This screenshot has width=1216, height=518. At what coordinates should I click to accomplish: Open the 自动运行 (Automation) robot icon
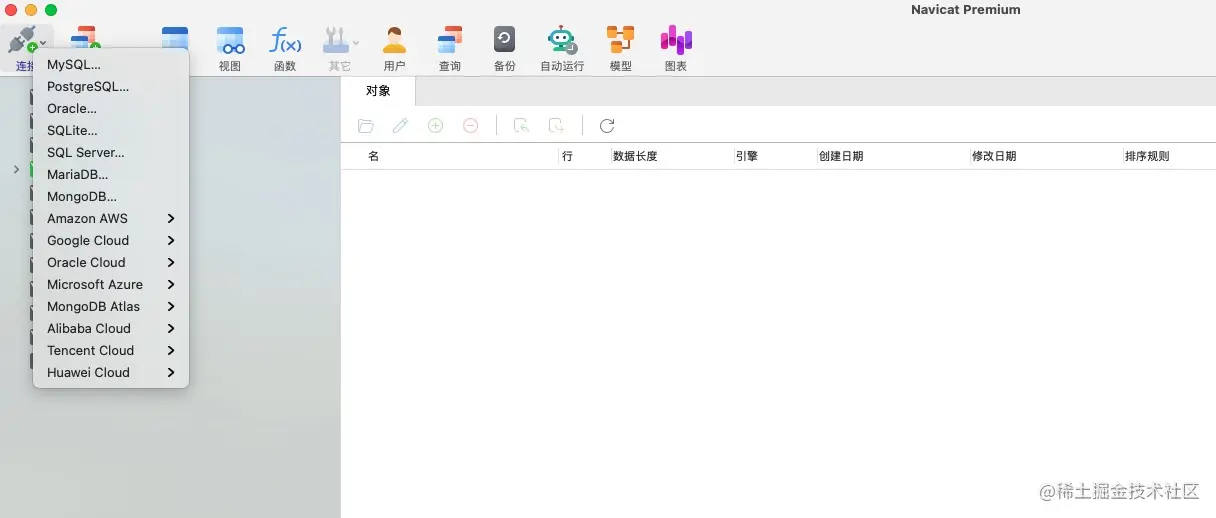click(x=562, y=40)
